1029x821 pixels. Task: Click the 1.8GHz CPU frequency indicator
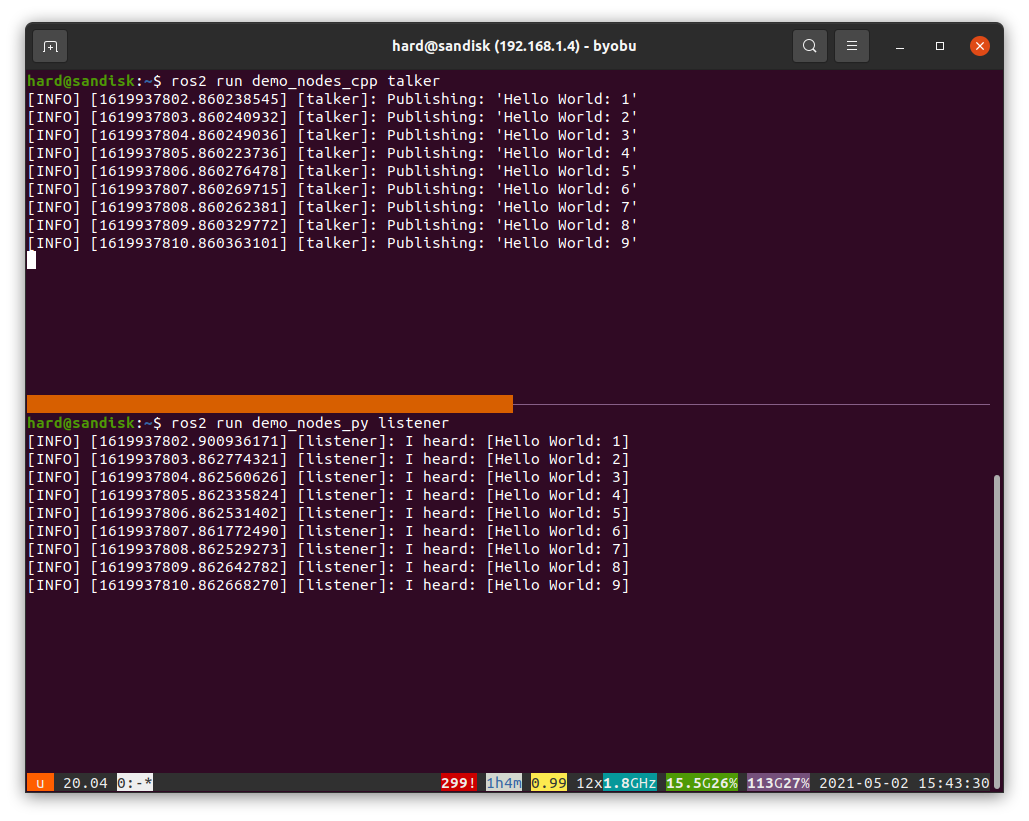(629, 783)
